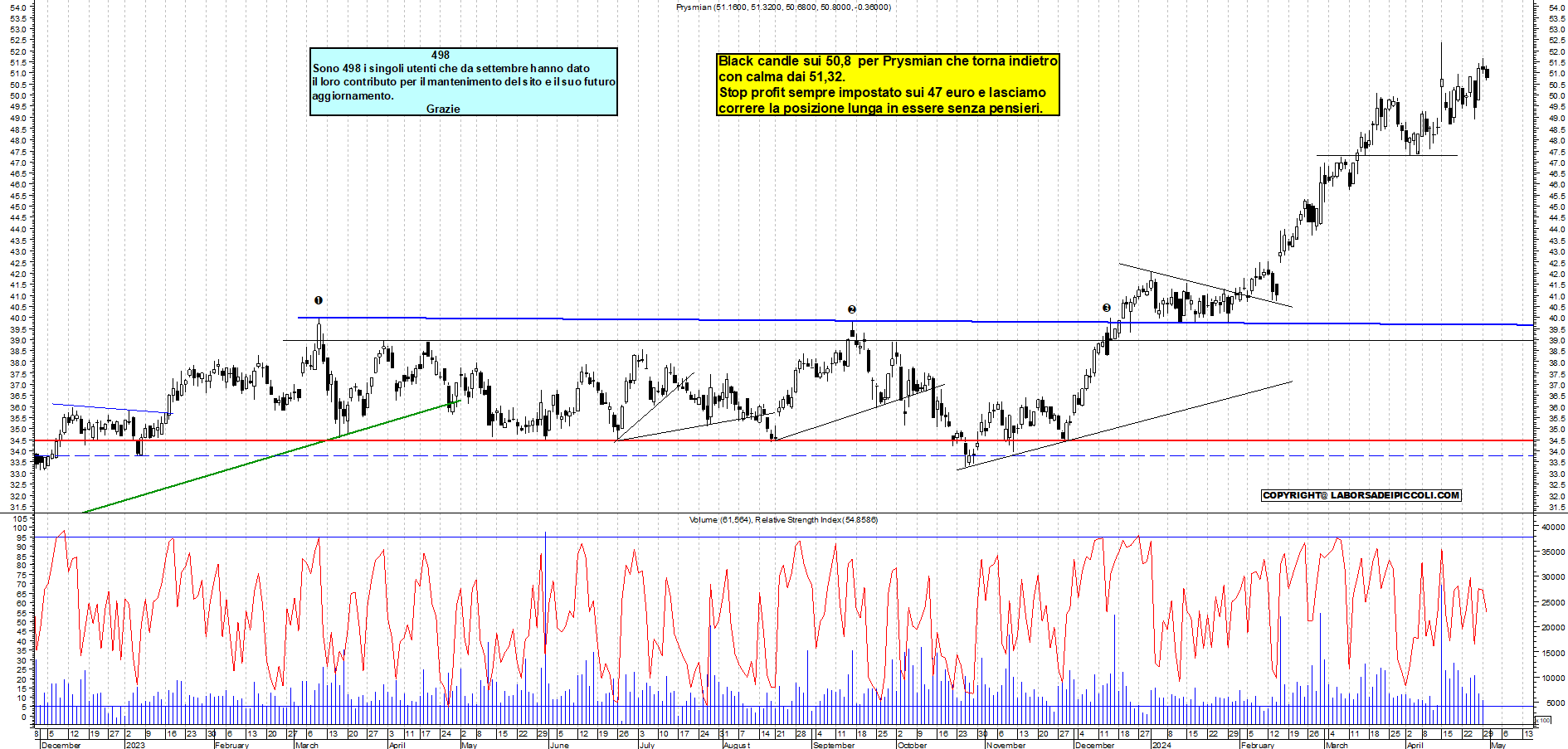Click the 'Stop profit sempre impostato sui 47 euro' line

tap(882, 92)
